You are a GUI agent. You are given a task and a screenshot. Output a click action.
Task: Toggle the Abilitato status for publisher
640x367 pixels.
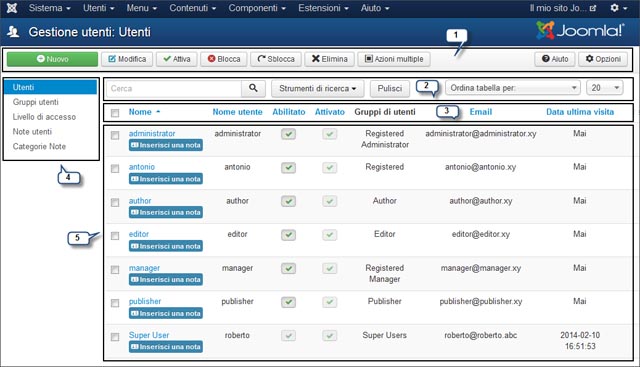coord(289,302)
